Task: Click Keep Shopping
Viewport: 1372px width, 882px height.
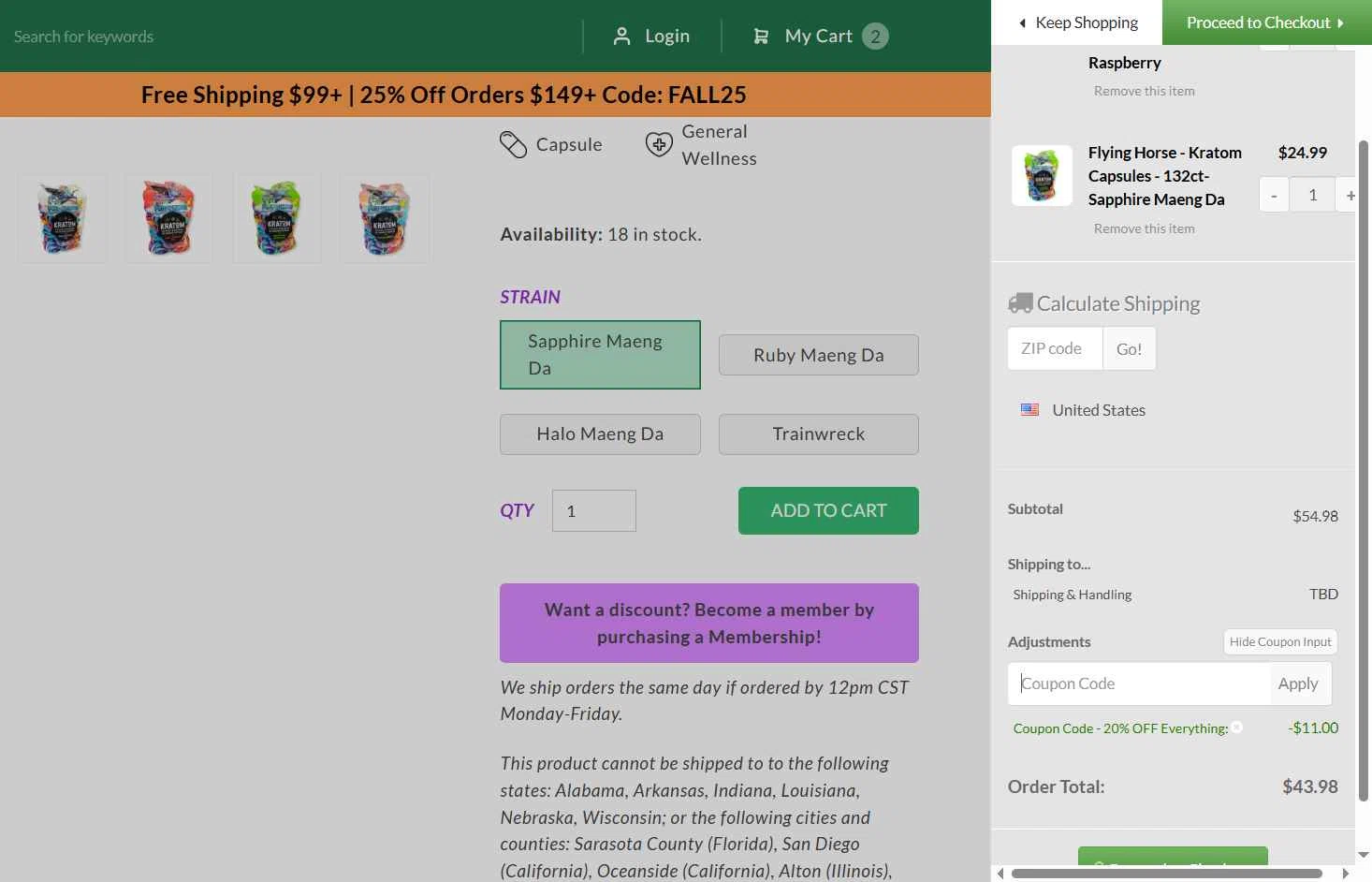Action: [1077, 22]
